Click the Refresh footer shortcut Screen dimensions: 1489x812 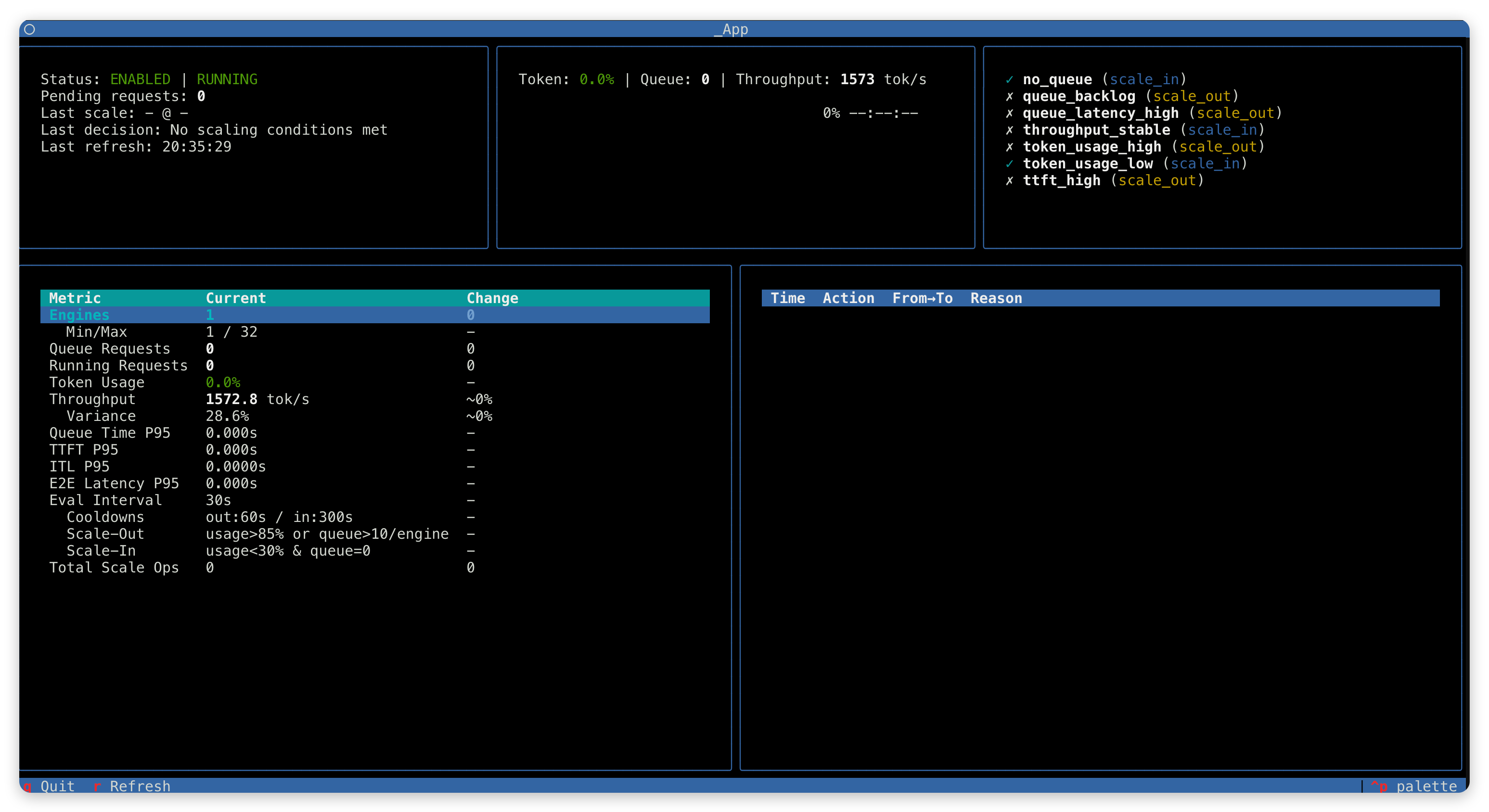click(x=132, y=786)
